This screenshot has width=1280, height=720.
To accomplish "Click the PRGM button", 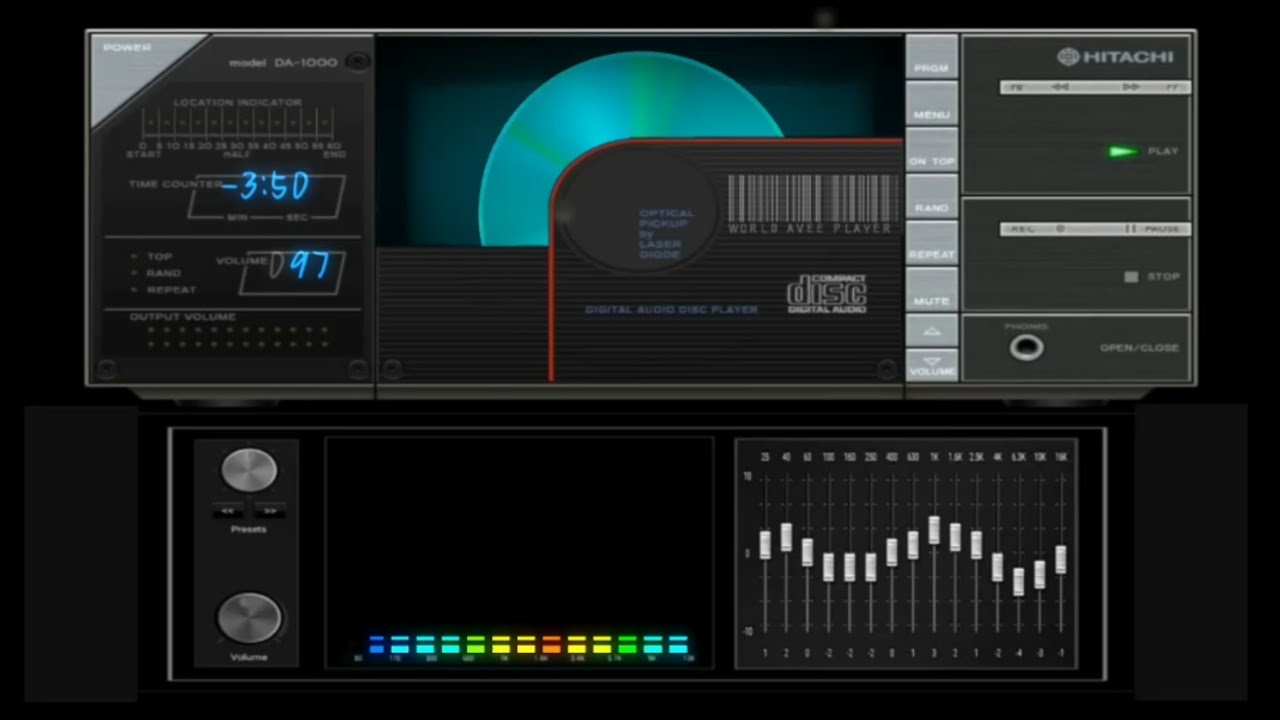I will pyautogui.click(x=931, y=57).
